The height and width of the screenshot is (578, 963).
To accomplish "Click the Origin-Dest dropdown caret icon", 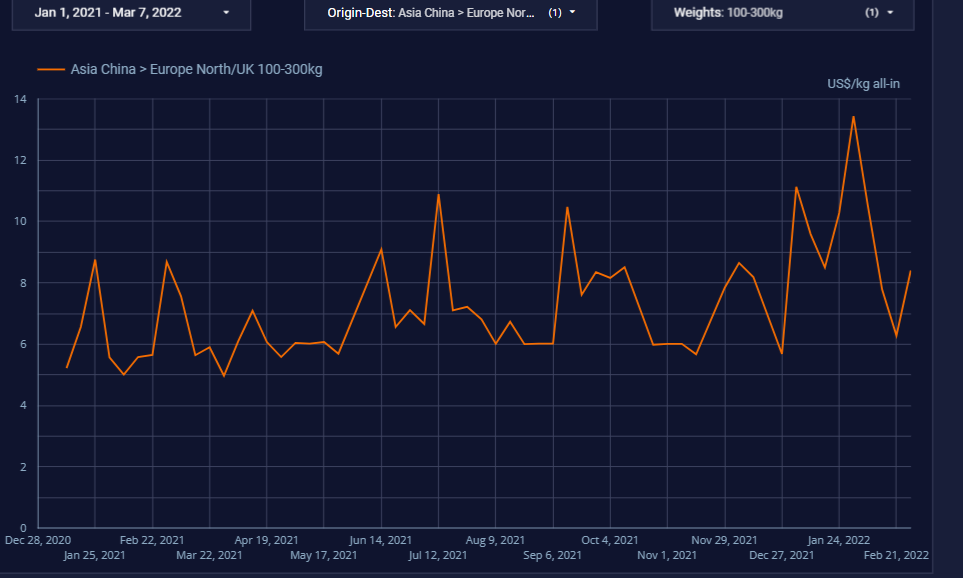I will point(573,13).
